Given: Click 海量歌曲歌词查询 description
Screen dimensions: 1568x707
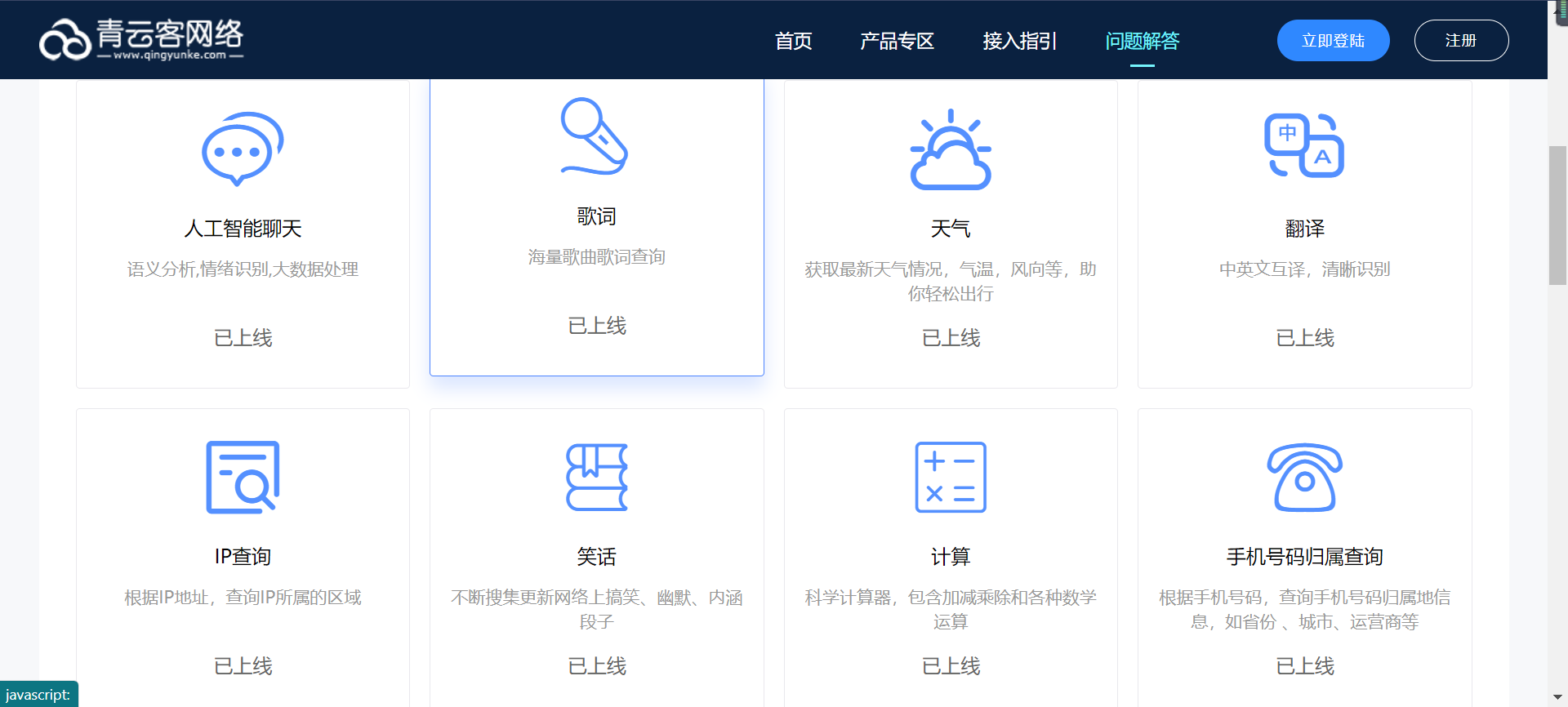Looking at the screenshot, I should coord(597,257).
